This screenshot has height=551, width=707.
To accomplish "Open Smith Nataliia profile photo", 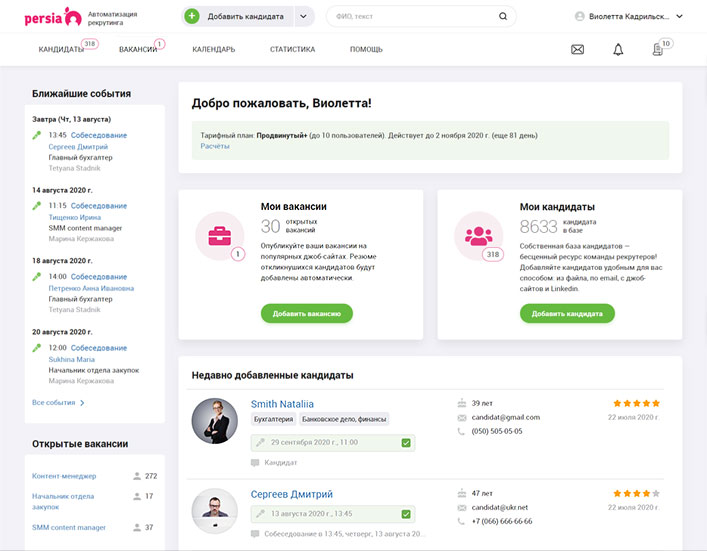I will 215,421.
